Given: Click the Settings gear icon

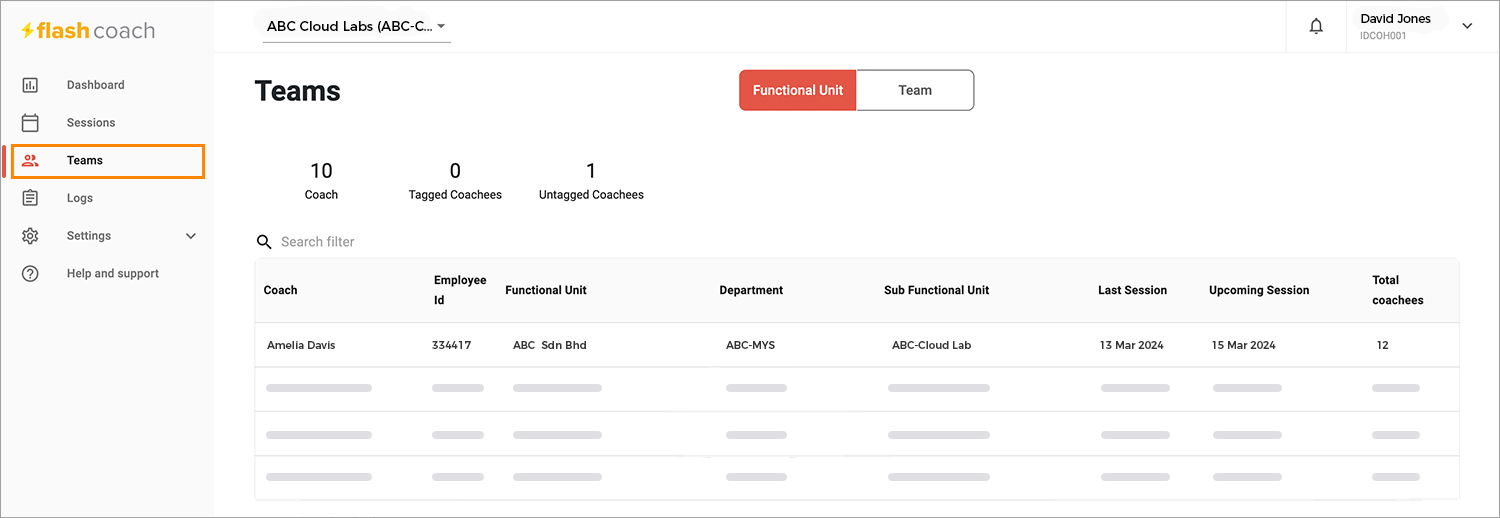Looking at the screenshot, I should click(30, 236).
